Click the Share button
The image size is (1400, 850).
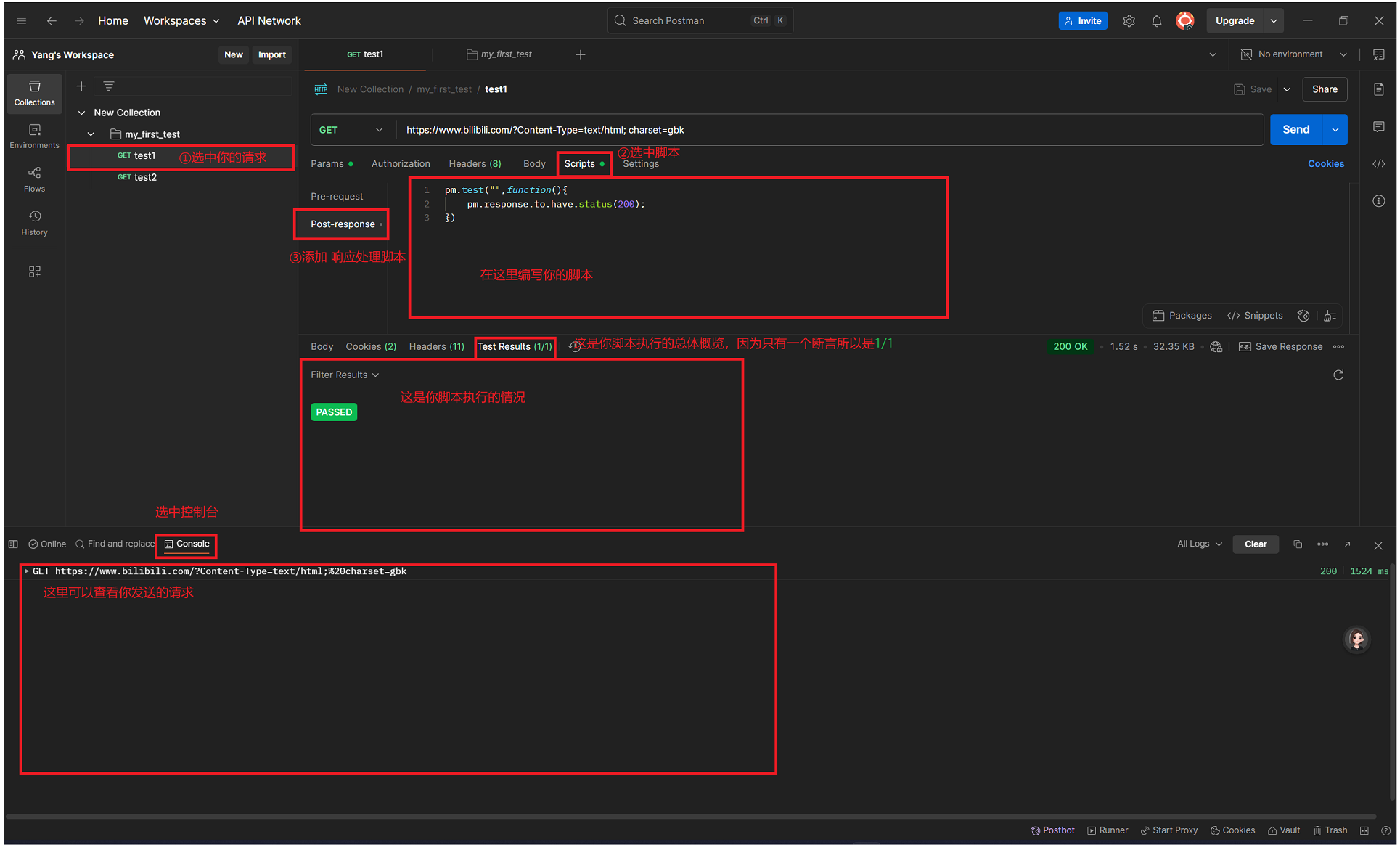pos(1325,89)
